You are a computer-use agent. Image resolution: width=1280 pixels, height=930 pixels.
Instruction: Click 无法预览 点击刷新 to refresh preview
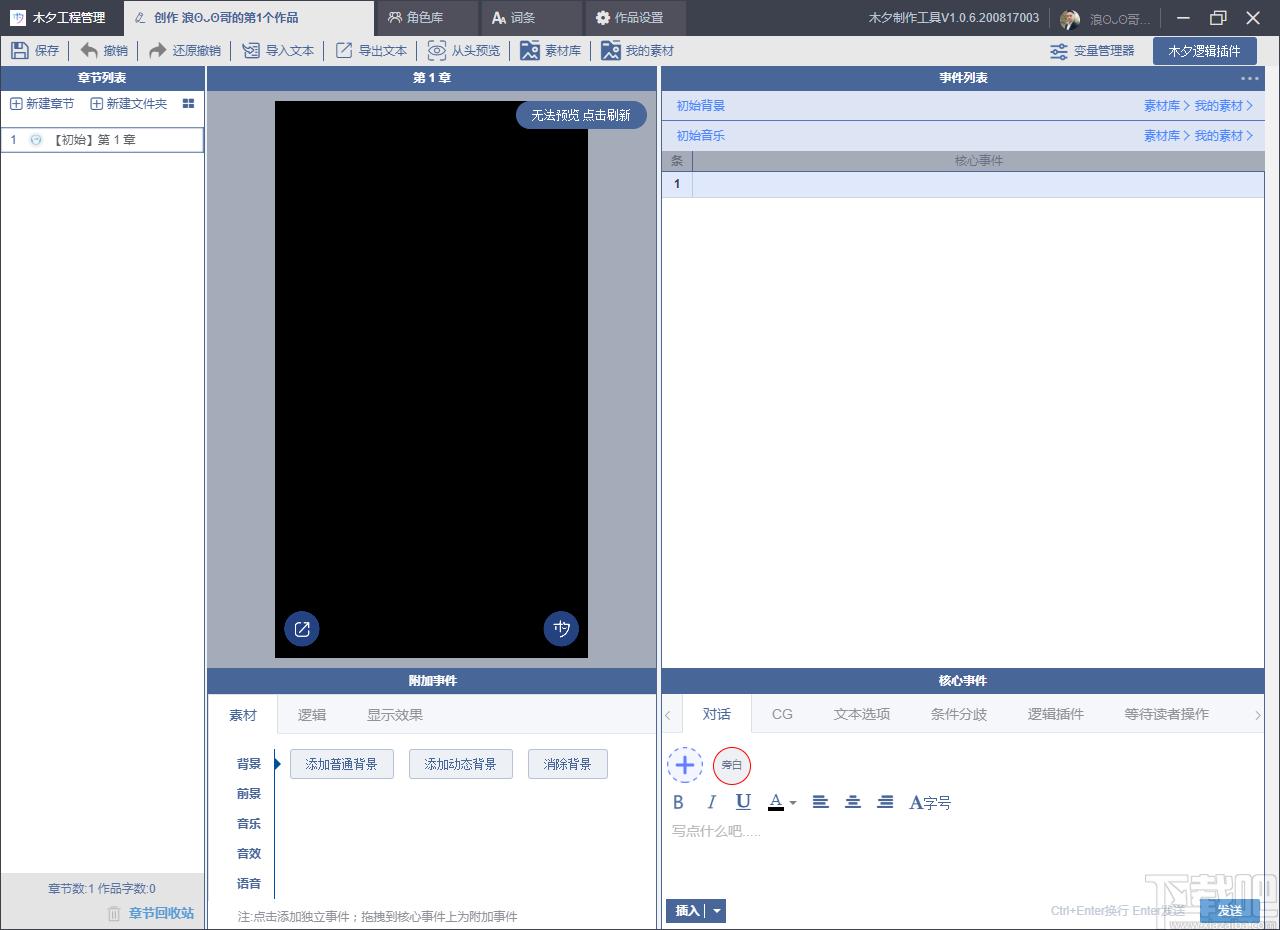coord(581,115)
